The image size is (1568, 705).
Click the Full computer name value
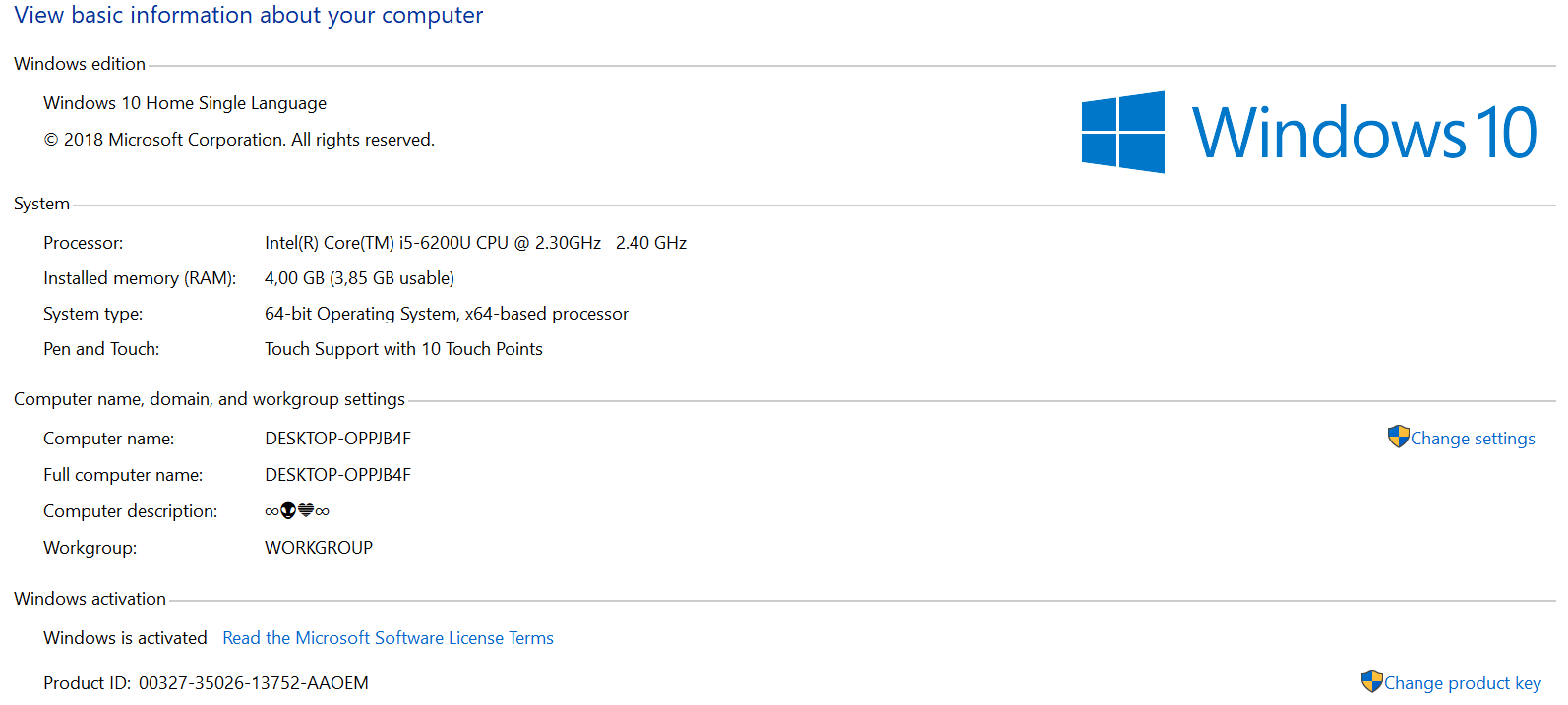click(x=337, y=475)
